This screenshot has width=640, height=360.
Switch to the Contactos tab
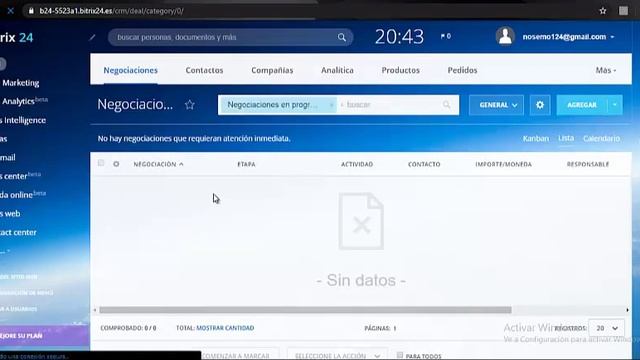[x=204, y=70]
